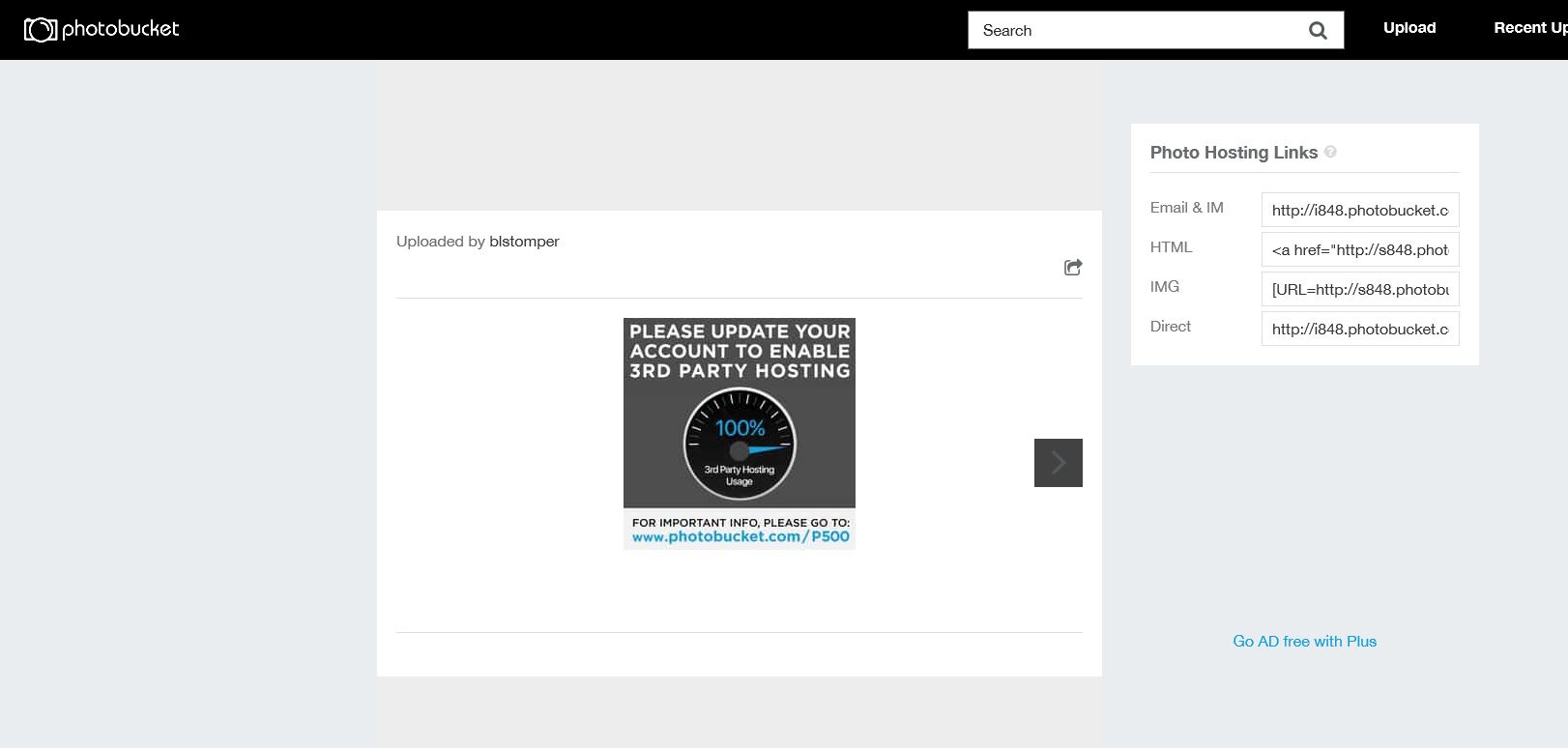1568x748 pixels.
Task: Click the Email & IM label
Action: coord(1186,208)
